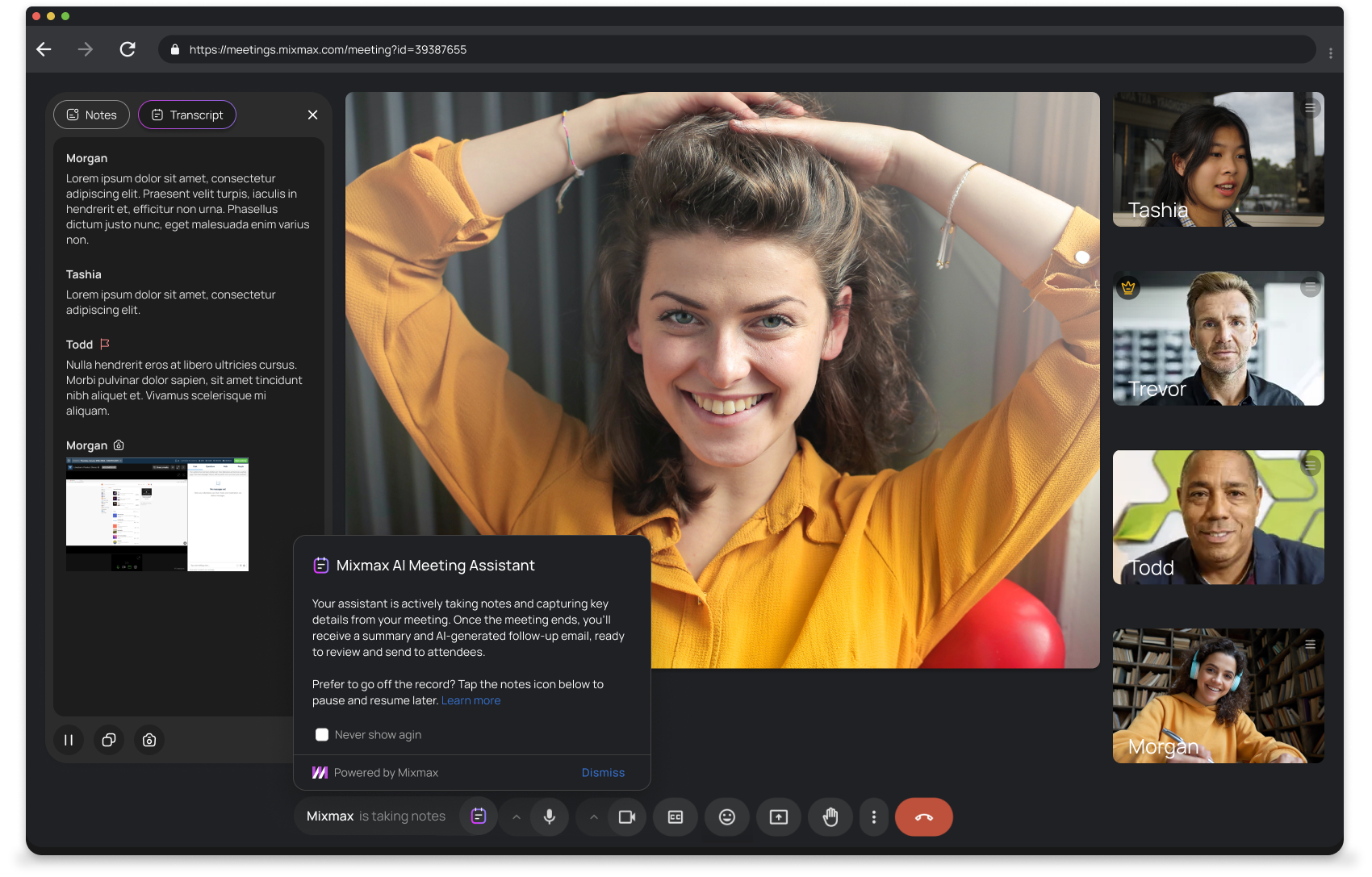Select Tashia's video thumbnail
The width and height of the screenshot is (1372, 877).
point(1219,160)
